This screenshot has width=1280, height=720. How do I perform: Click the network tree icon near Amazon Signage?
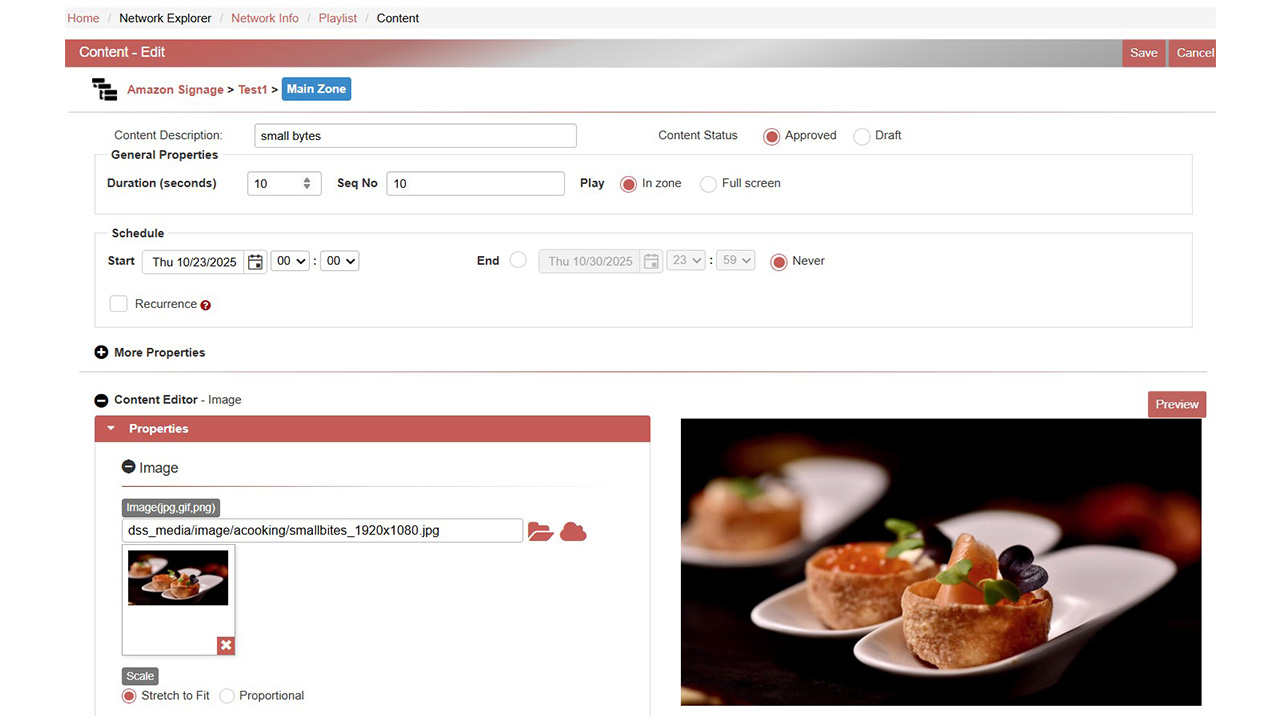pos(104,89)
